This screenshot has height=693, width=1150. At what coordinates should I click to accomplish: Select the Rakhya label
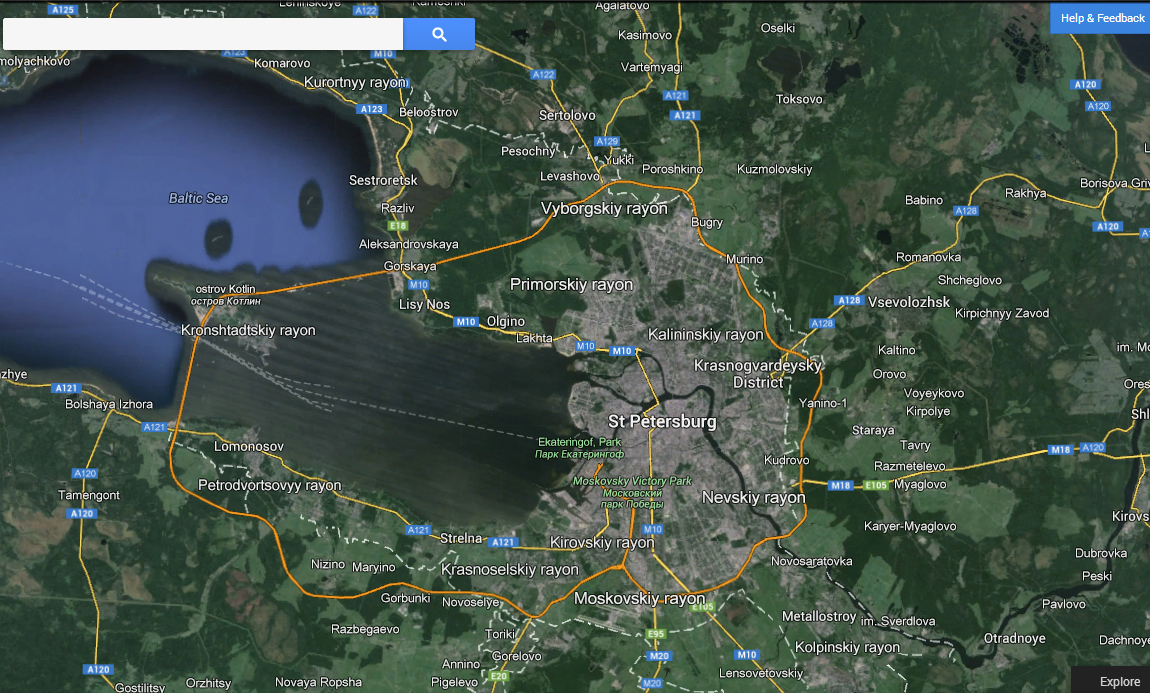[x=1025, y=193]
